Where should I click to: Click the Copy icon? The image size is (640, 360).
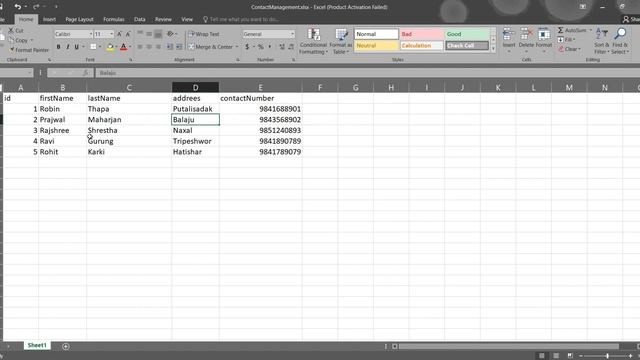click(11, 40)
